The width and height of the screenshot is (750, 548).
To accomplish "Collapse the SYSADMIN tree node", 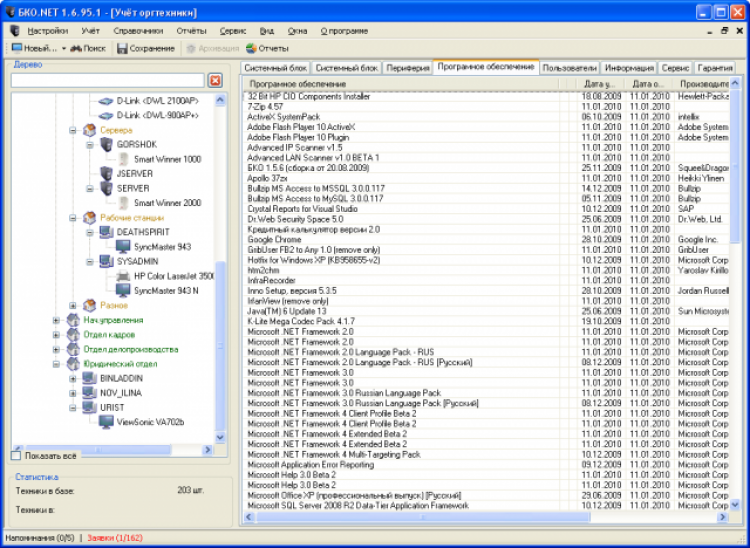I will [x=89, y=262].
